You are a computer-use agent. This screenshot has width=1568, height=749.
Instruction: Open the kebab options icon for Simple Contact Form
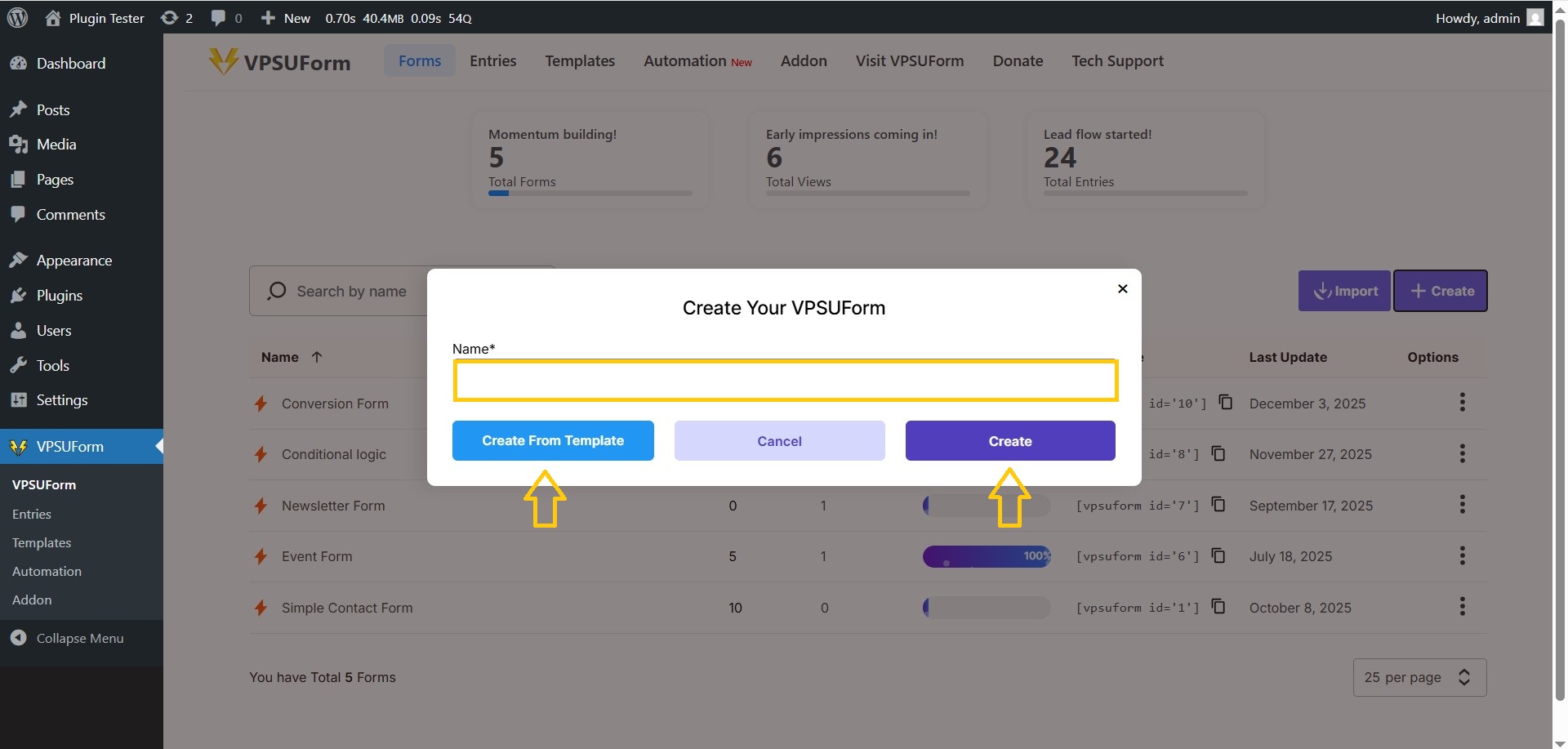click(x=1462, y=606)
